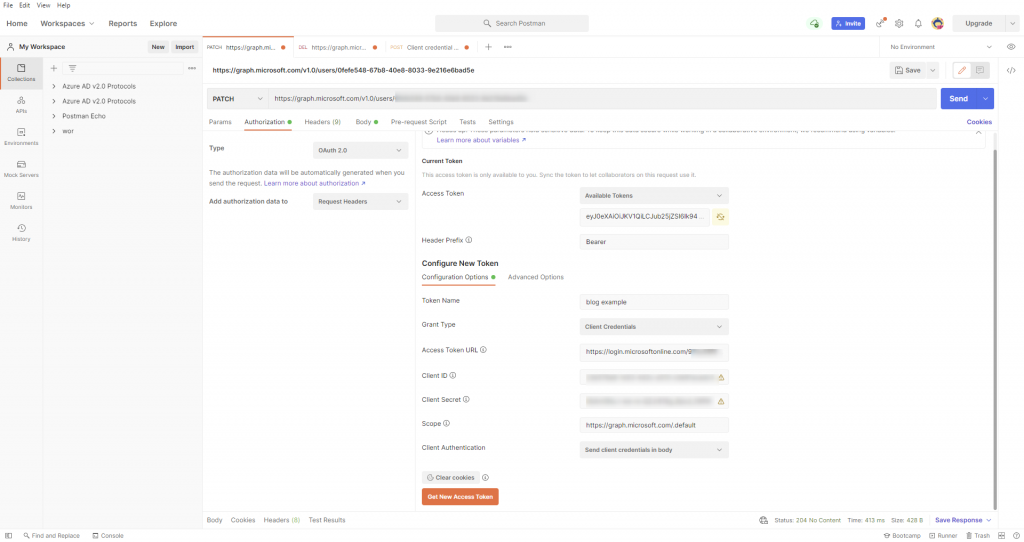Click the edit pencil icon
This screenshot has width=1024, height=542.
pos(962,71)
